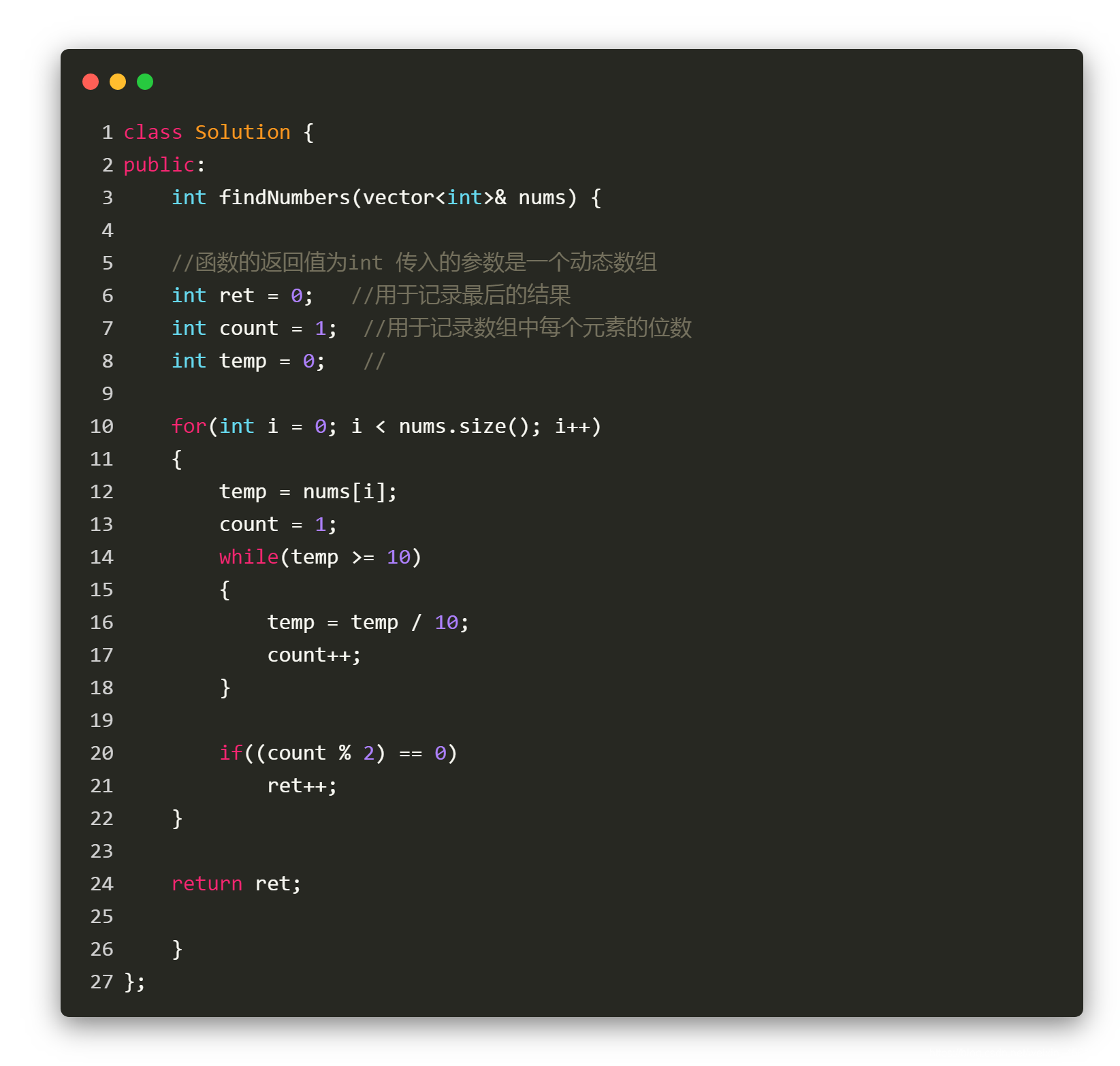Click the 'class' keyword on line 1
Image resolution: width=1120 pixels, height=1066 pixels.
point(153,132)
